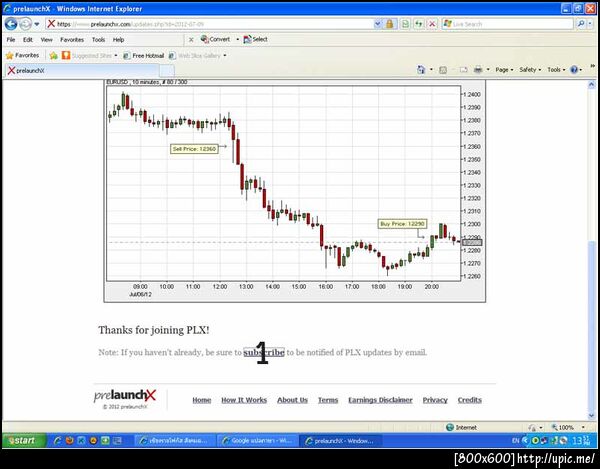The image size is (600, 469).
Task: Open the Favorites menu
Action: point(72,39)
